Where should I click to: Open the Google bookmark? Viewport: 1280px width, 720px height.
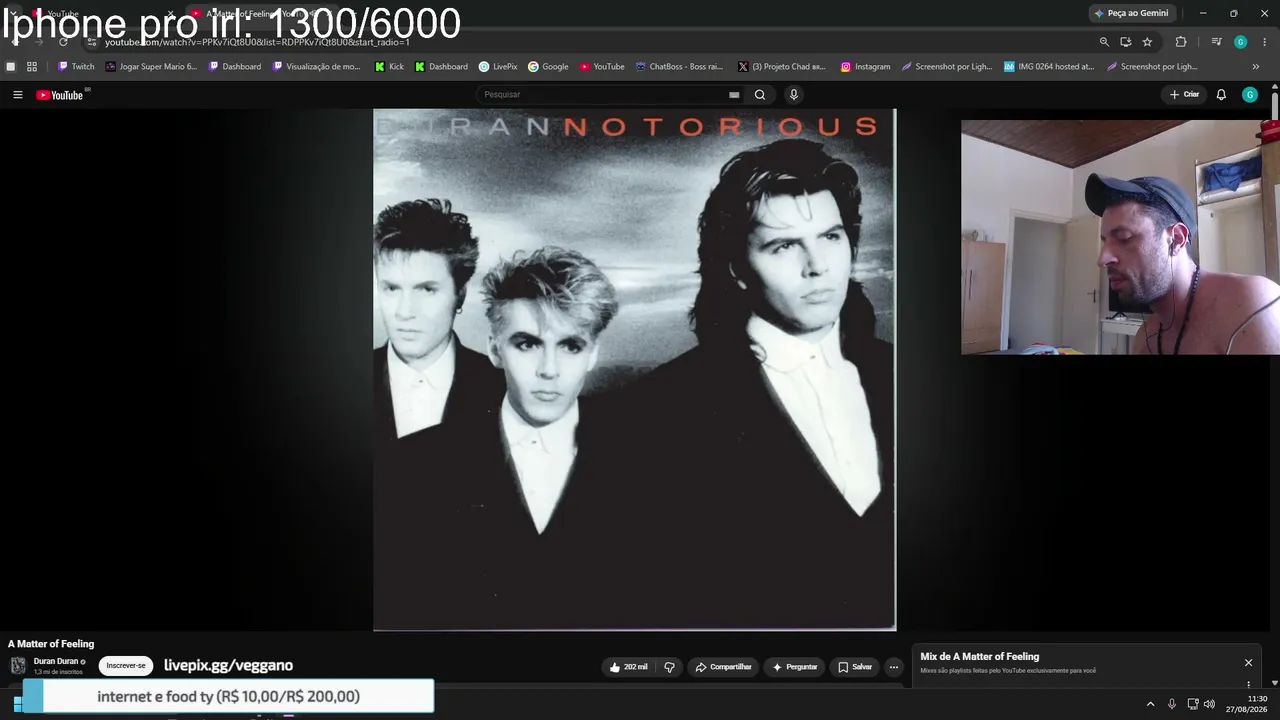pos(548,67)
